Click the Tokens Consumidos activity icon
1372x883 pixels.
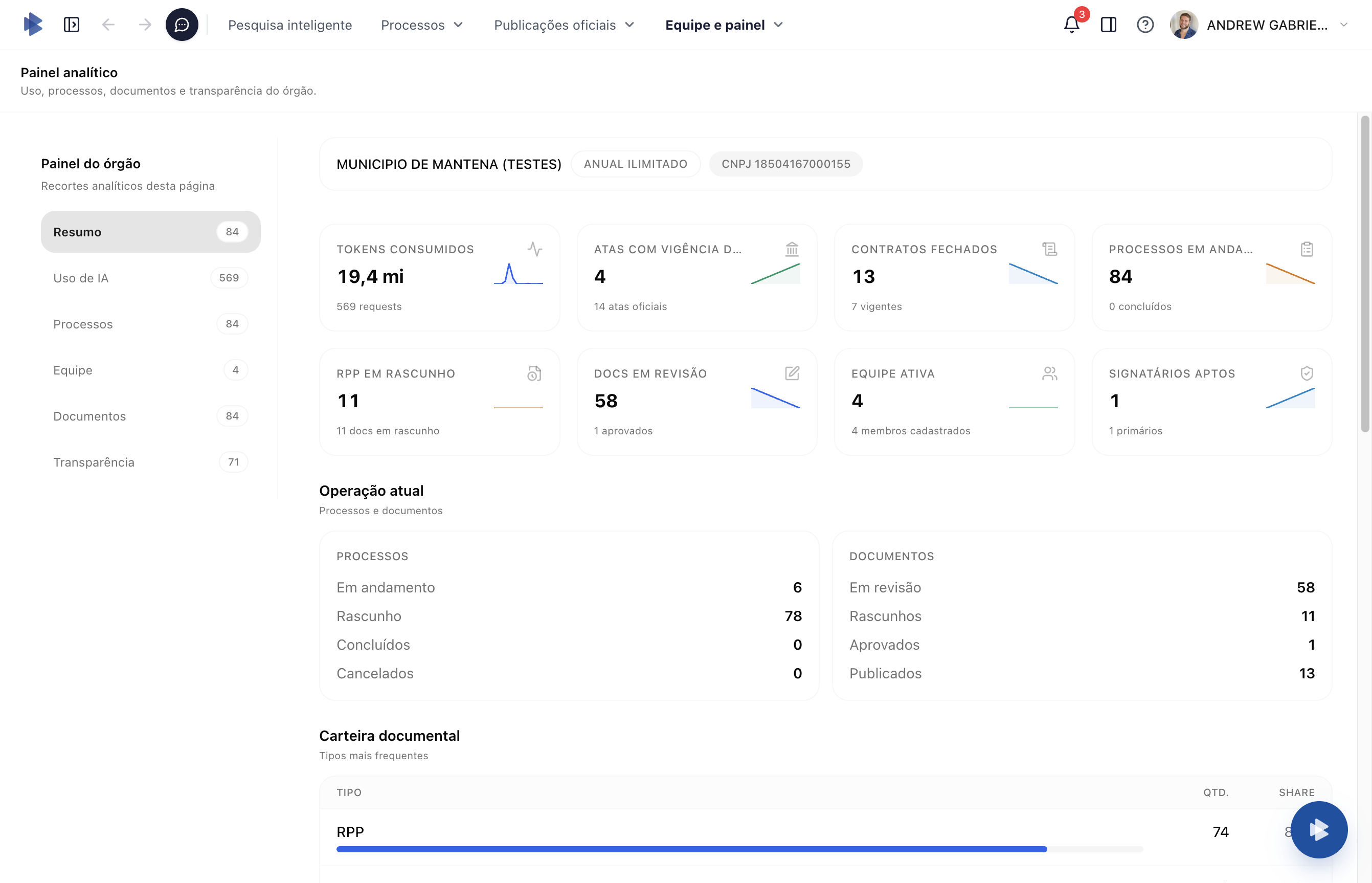pyautogui.click(x=534, y=249)
